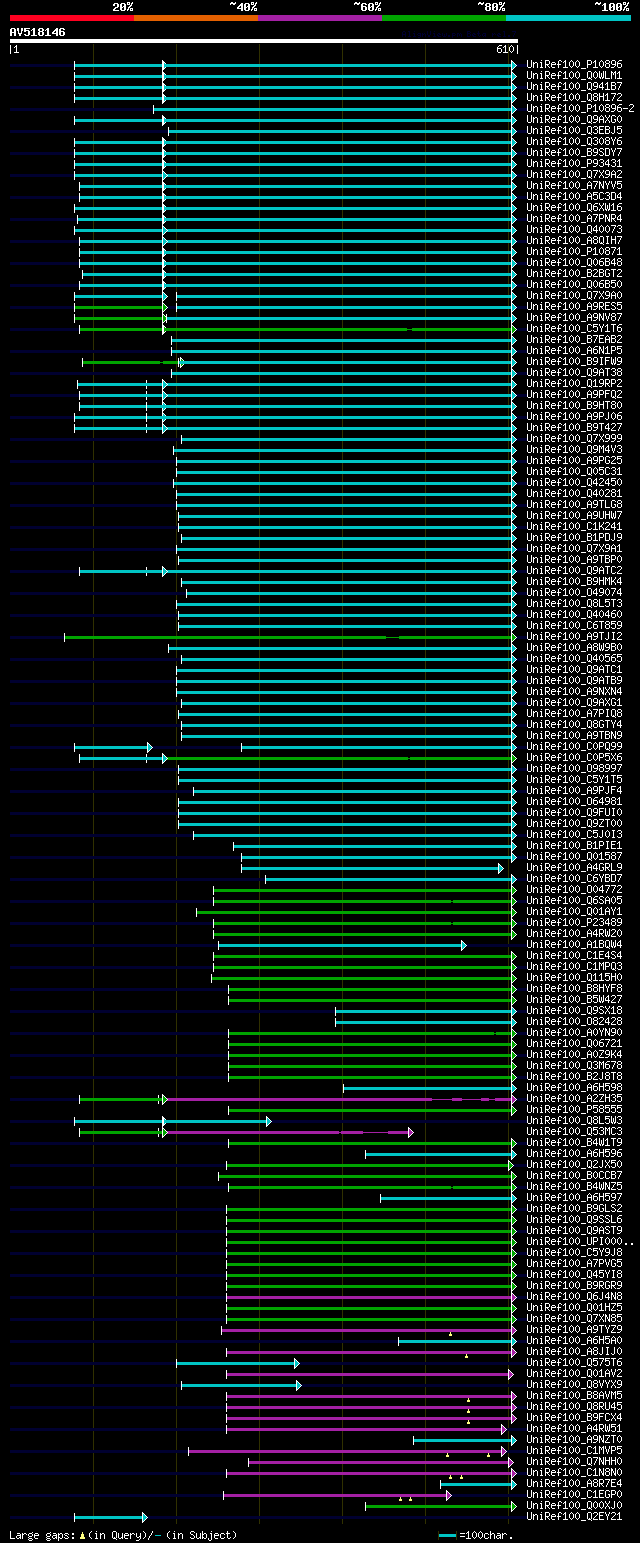This screenshot has height=1543, width=640.
Task: Select label UniRef100_O98997
Action: pyautogui.click(x=574, y=769)
